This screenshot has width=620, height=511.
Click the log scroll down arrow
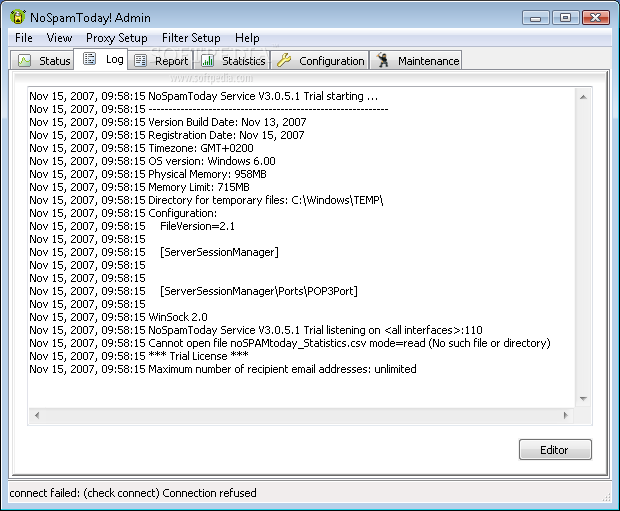pyautogui.click(x=583, y=399)
